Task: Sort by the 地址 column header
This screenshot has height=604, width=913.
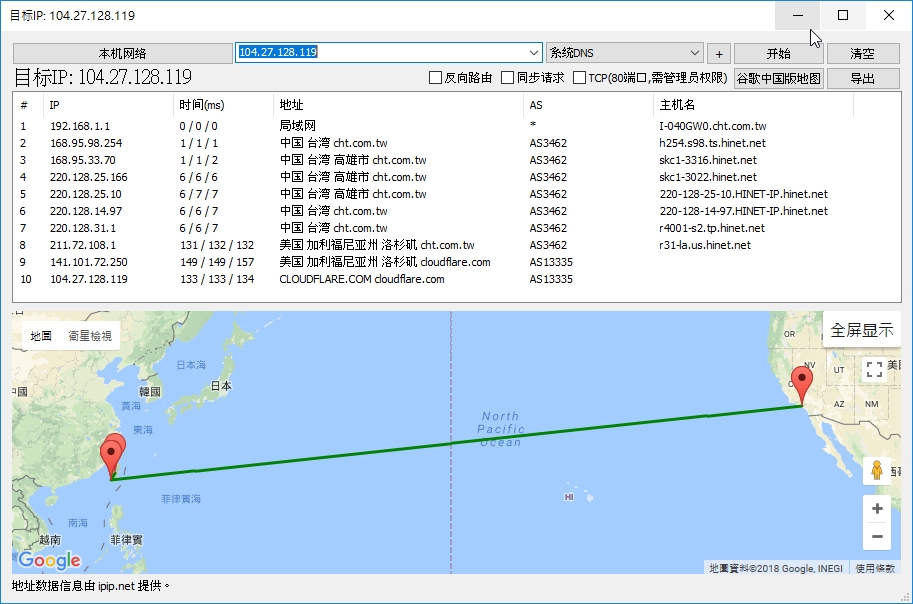Action: (x=398, y=105)
